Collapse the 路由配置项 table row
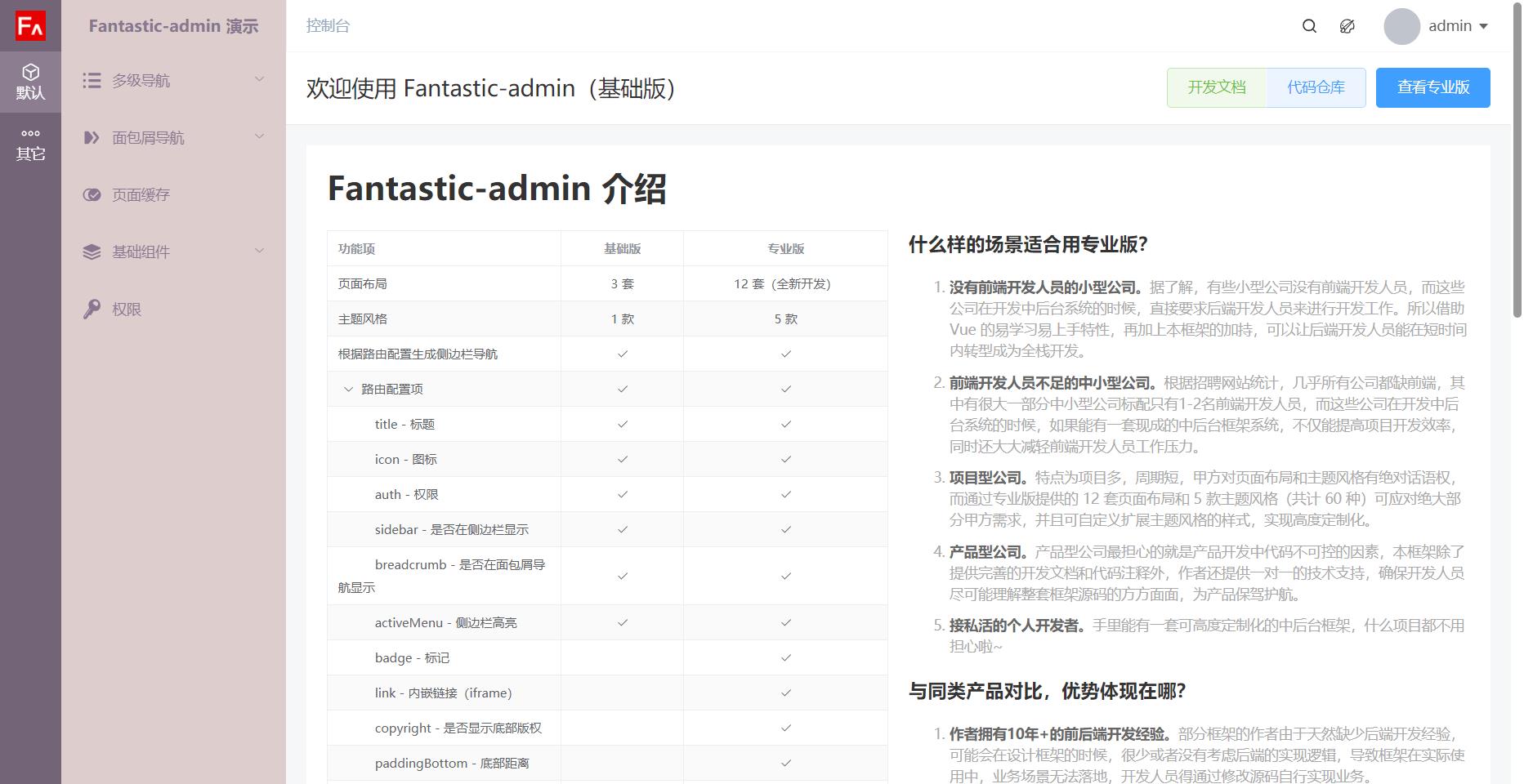The width and height of the screenshot is (1524, 784). pyautogui.click(x=348, y=390)
